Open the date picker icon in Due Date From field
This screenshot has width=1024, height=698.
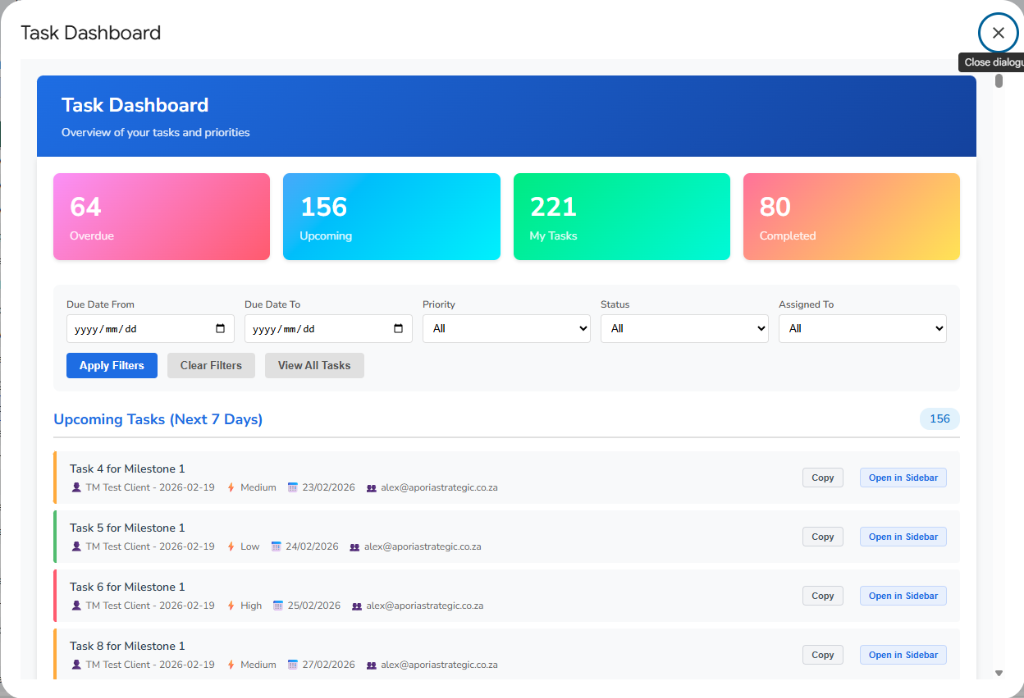[x=220, y=328]
